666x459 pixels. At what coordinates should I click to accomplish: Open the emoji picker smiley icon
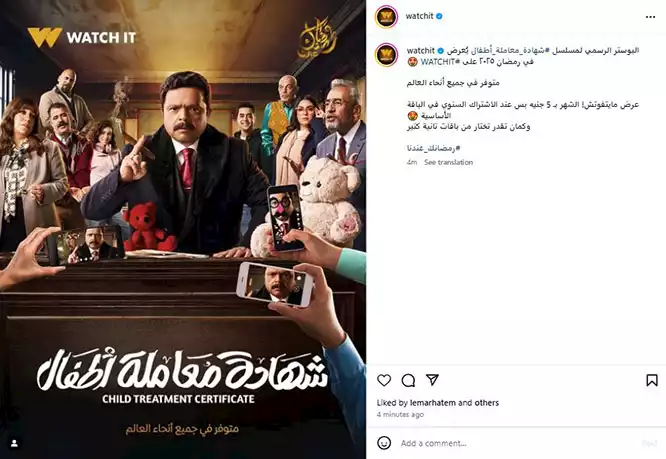click(x=384, y=443)
